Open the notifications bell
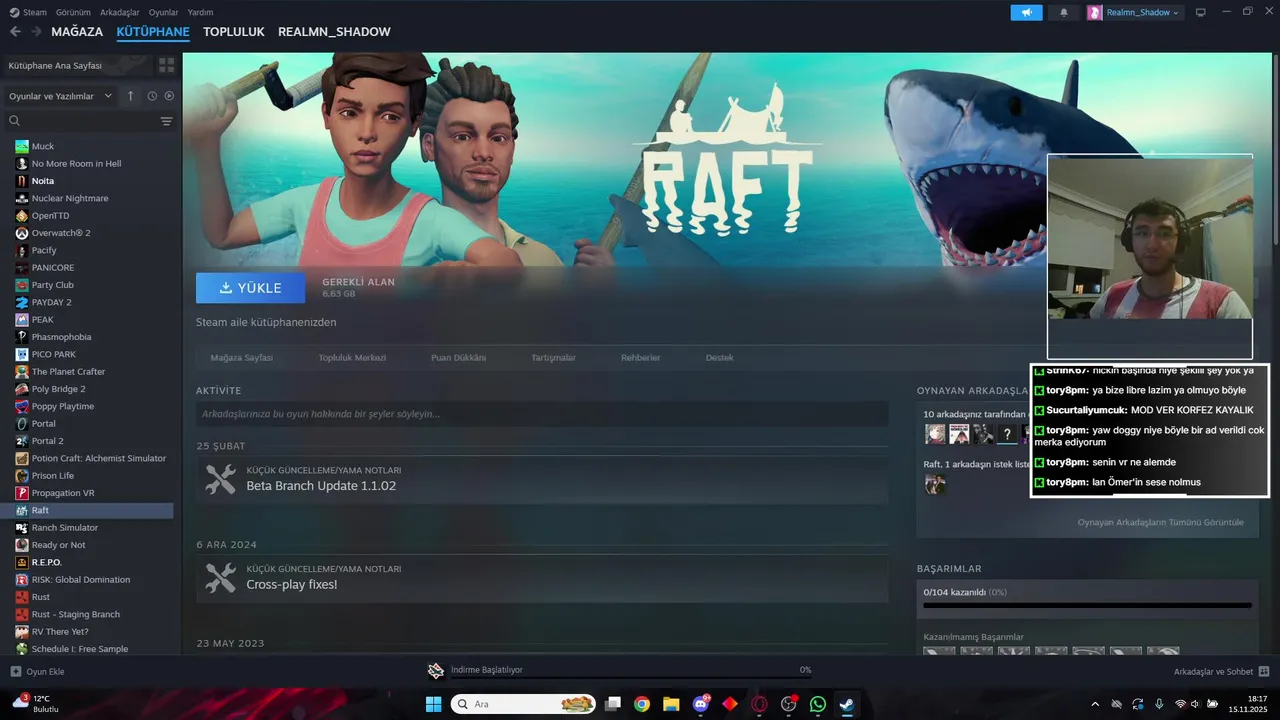 (x=1063, y=12)
